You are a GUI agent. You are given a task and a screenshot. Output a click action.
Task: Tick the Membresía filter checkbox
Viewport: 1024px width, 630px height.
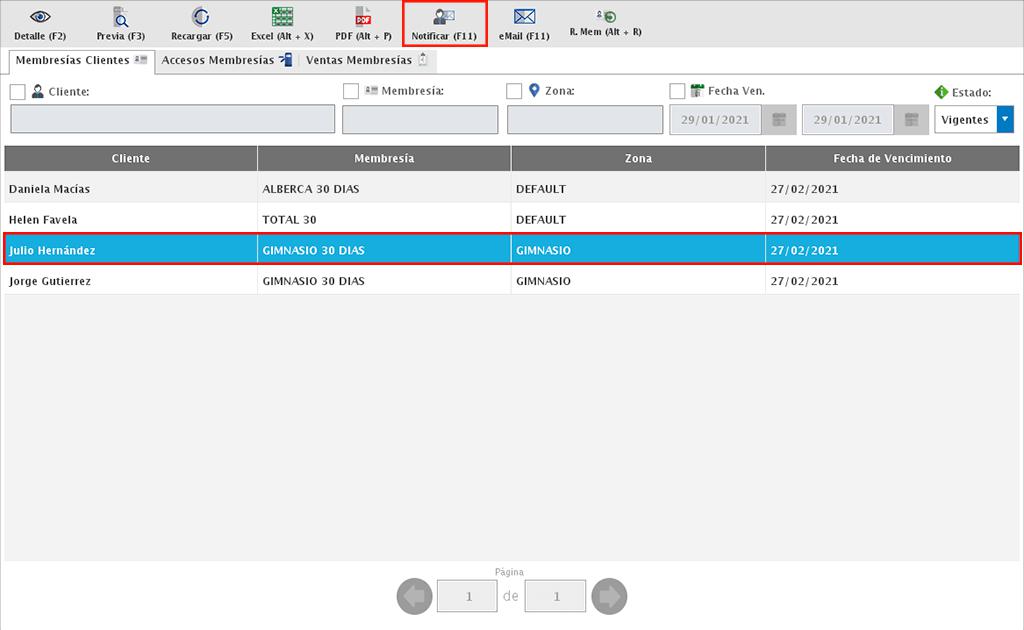(x=351, y=92)
